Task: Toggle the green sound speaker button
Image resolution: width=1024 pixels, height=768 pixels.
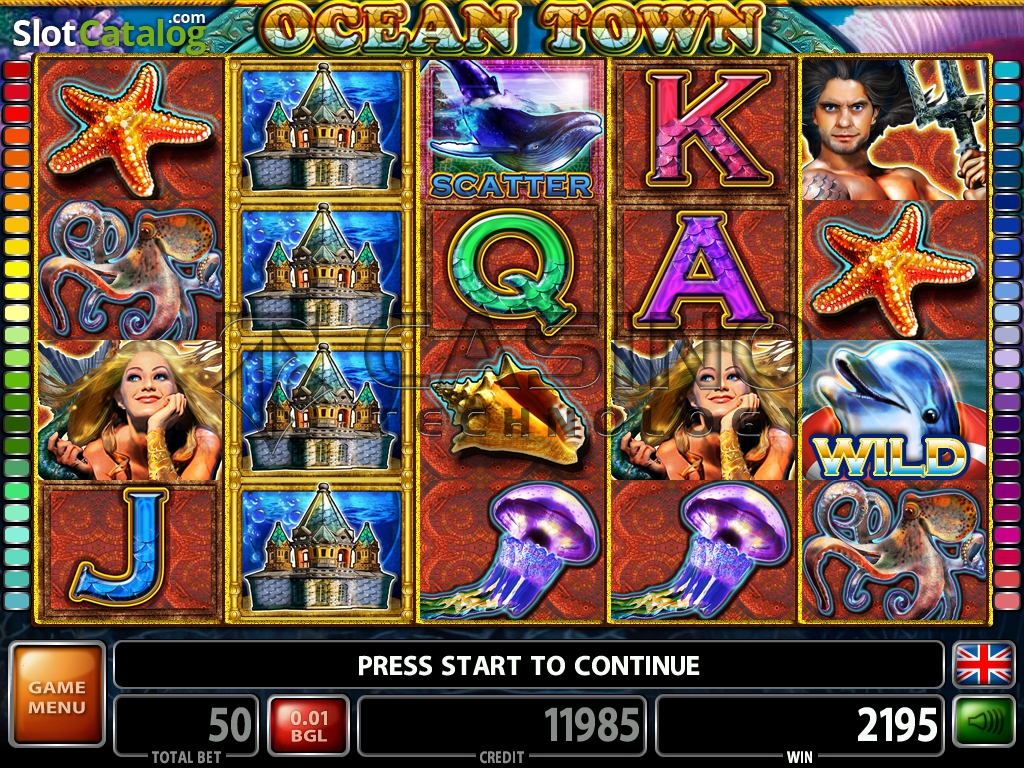Action: pyautogui.click(x=984, y=722)
